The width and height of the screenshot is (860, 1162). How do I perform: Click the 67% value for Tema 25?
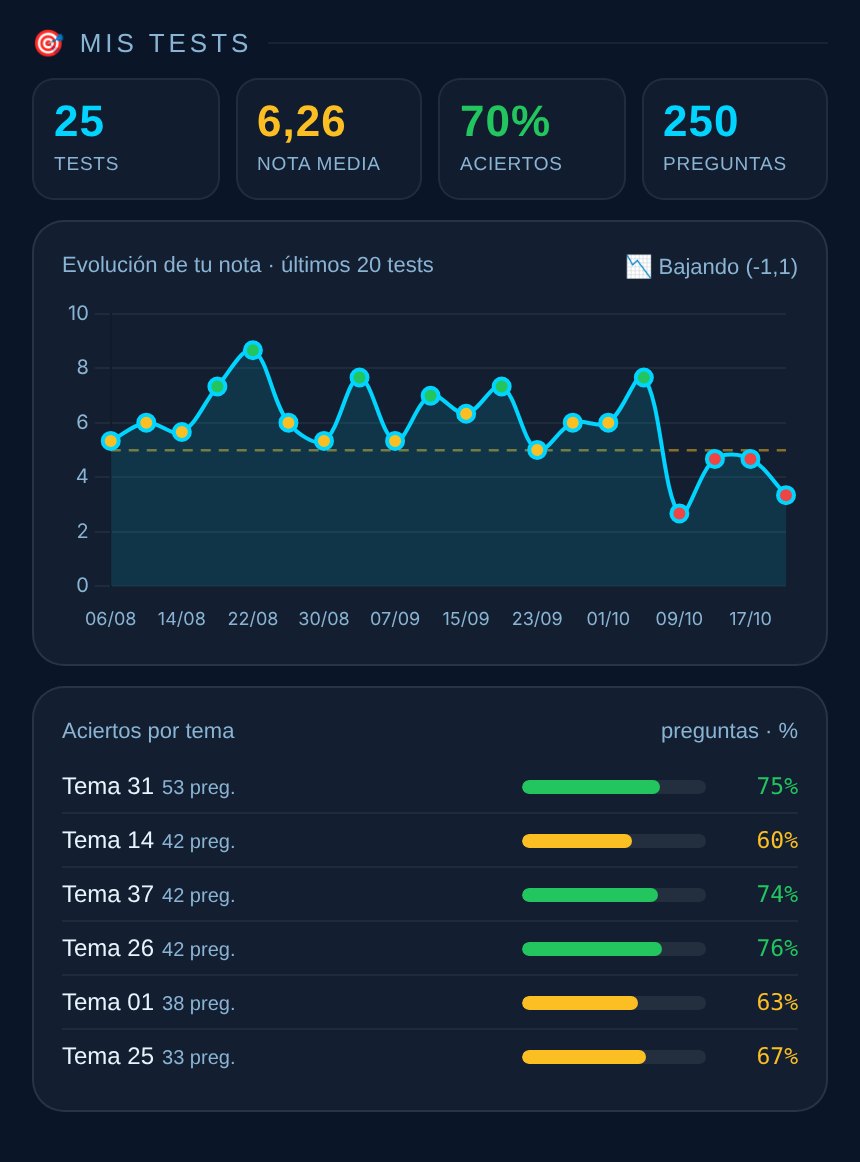(x=777, y=1057)
